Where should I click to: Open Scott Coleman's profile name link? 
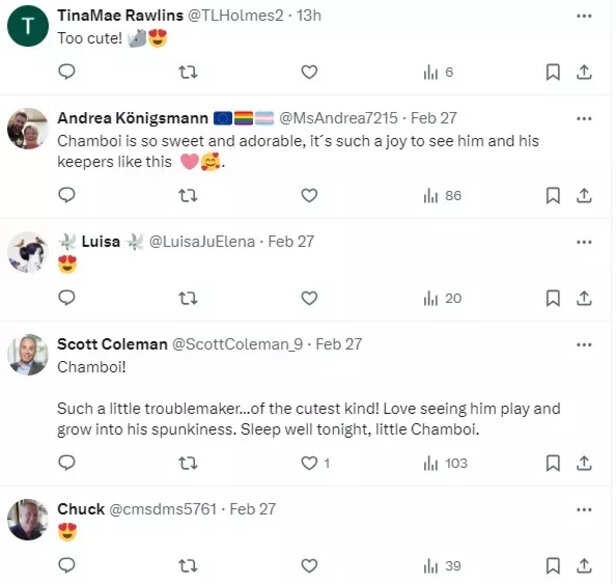112,344
